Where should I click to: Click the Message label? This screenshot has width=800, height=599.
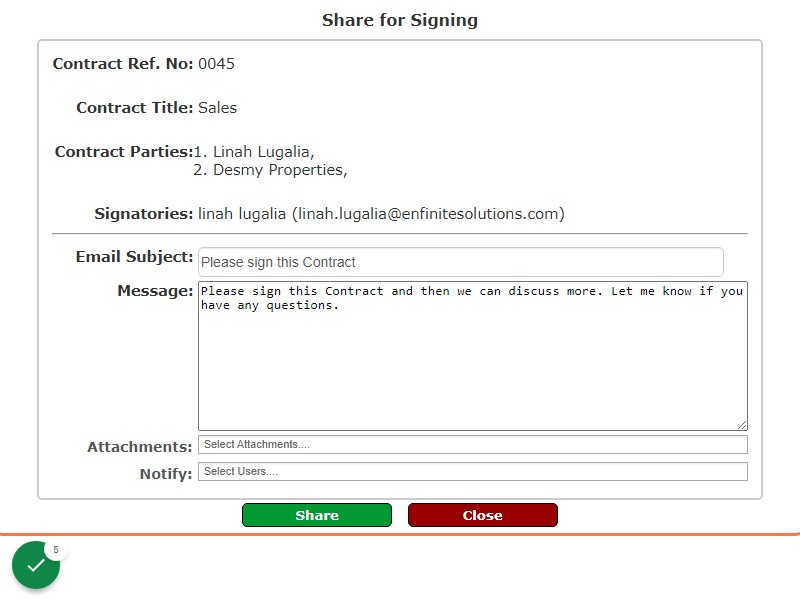[x=155, y=291]
